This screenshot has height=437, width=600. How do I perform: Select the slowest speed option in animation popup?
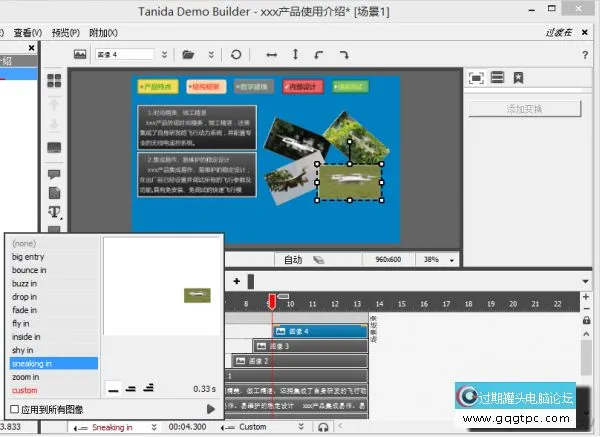click(x=113, y=388)
